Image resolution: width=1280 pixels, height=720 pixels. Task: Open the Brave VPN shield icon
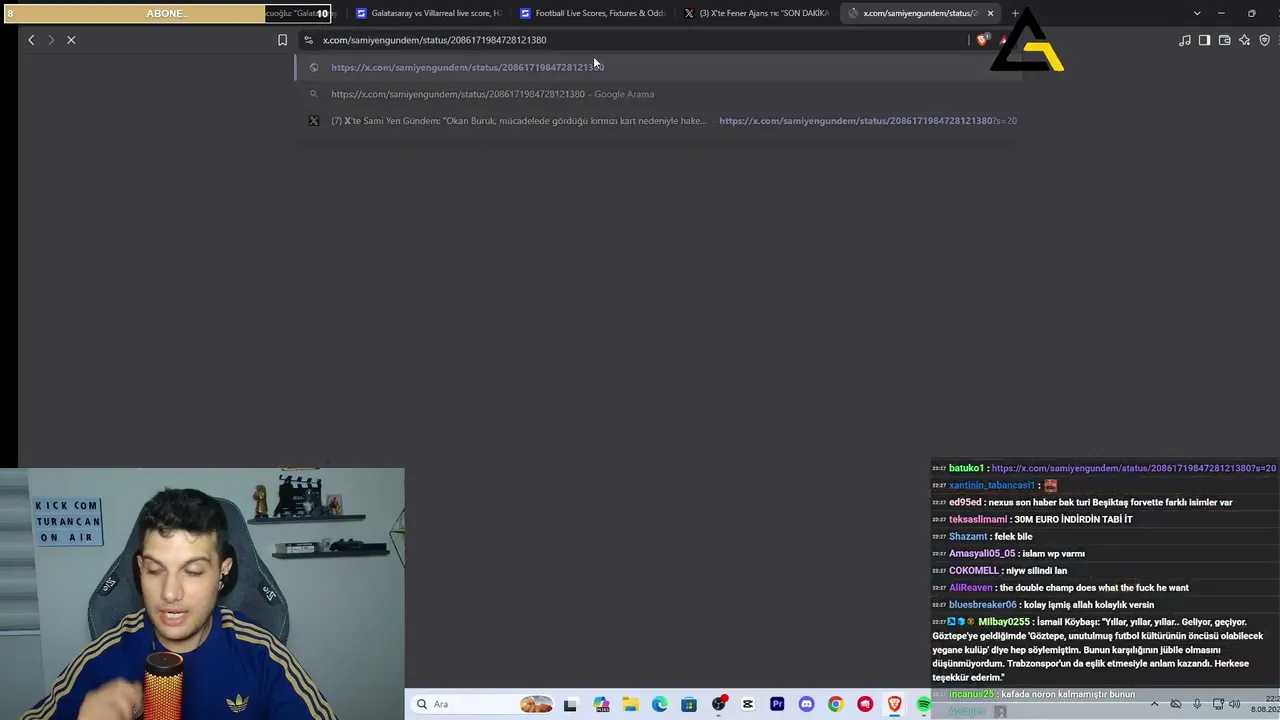click(1264, 40)
